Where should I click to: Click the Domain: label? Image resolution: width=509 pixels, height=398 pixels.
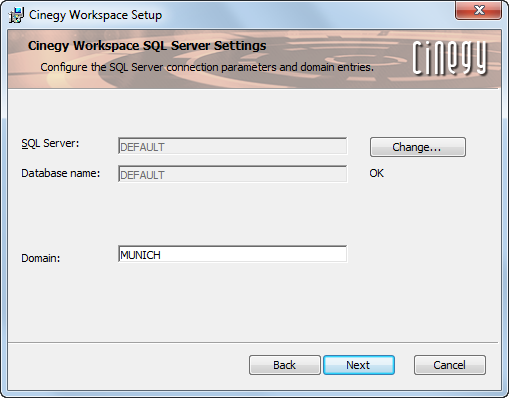(x=41, y=258)
